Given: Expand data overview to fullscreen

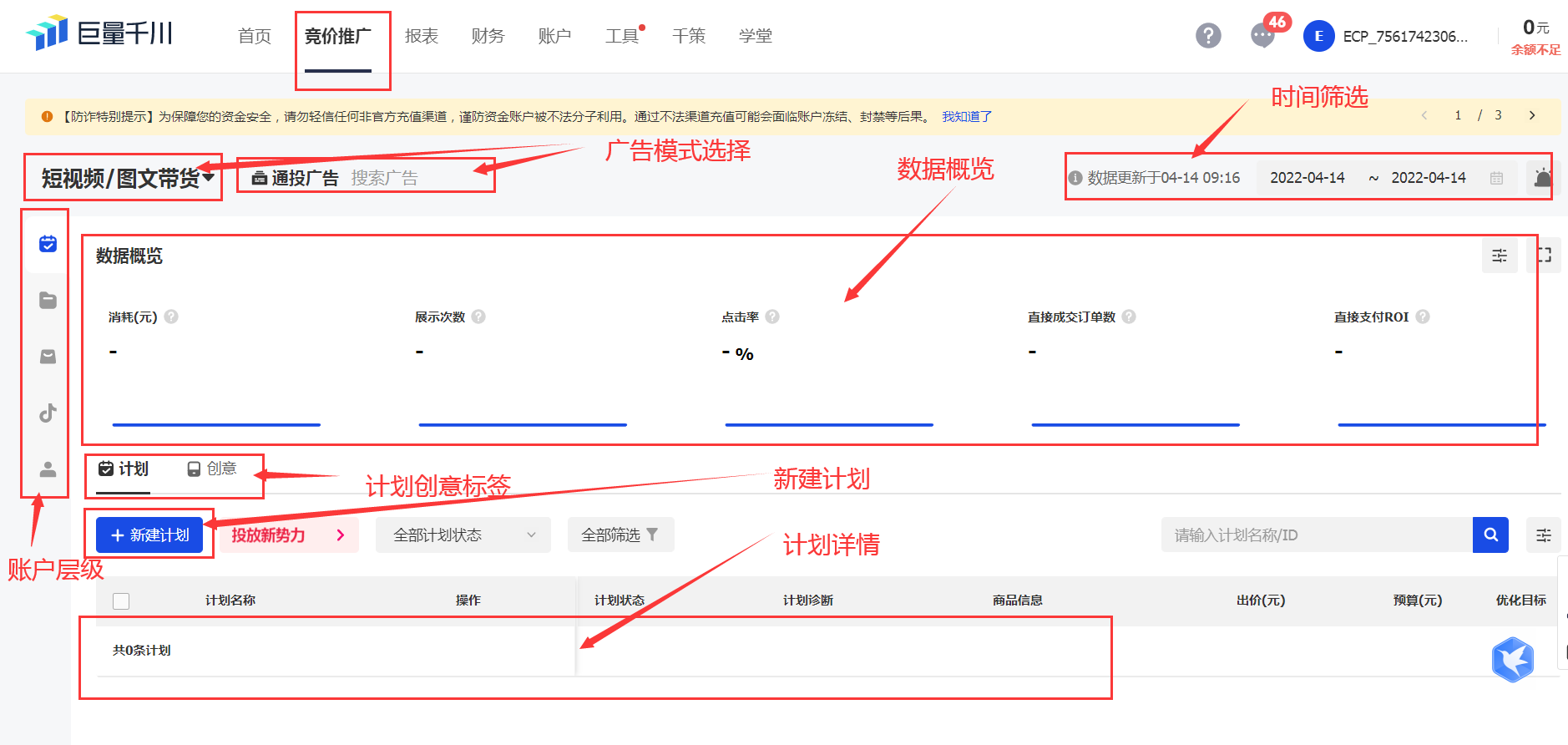Looking at the screenshot, I should (1544, 255).
